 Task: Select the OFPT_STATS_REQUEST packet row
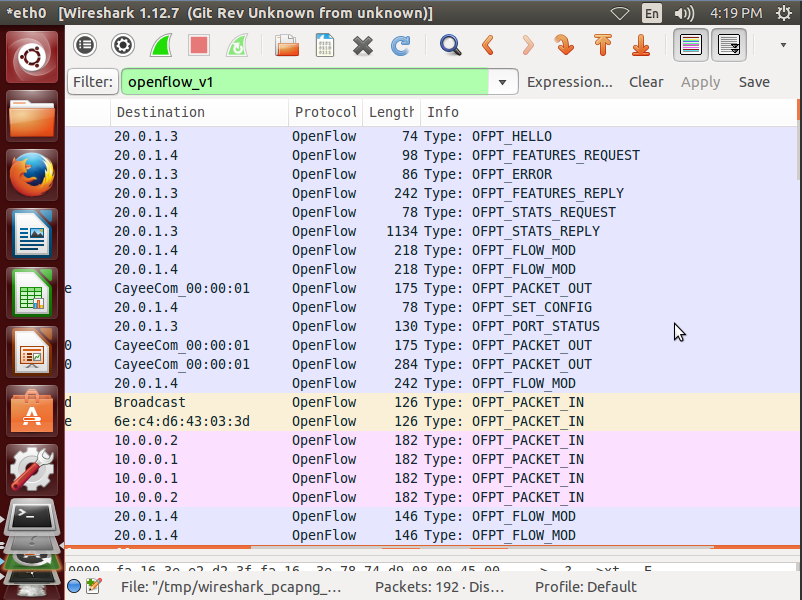click(x=431, y=212)
